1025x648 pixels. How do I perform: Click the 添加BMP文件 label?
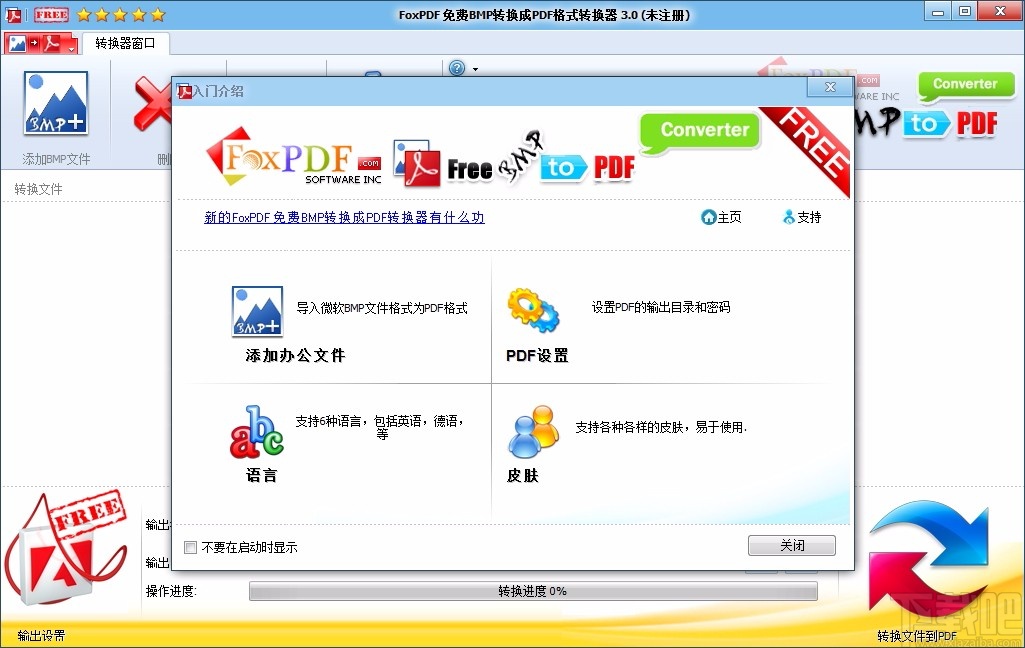56,159
